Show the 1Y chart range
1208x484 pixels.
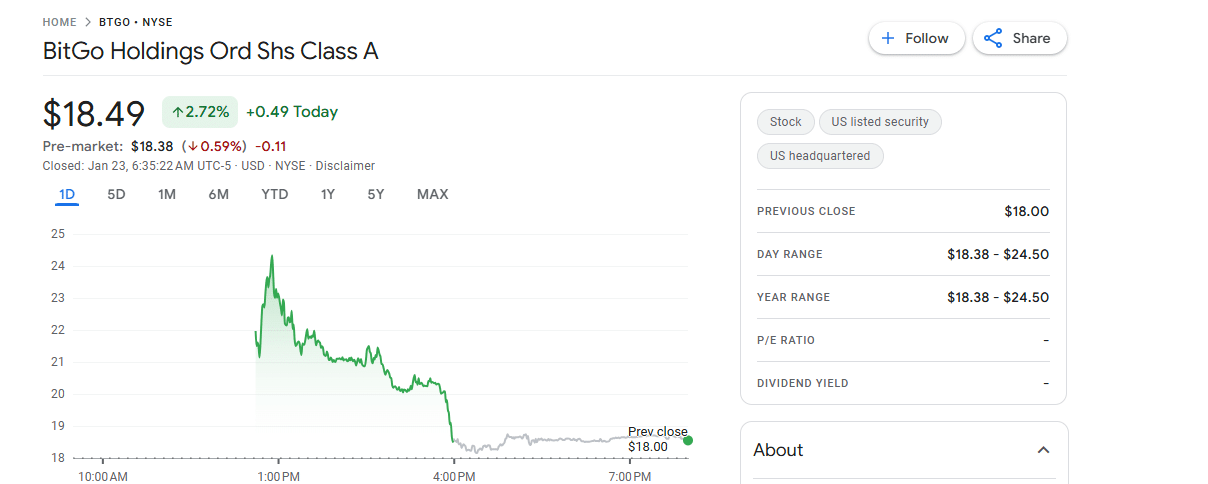coord(328,194)
